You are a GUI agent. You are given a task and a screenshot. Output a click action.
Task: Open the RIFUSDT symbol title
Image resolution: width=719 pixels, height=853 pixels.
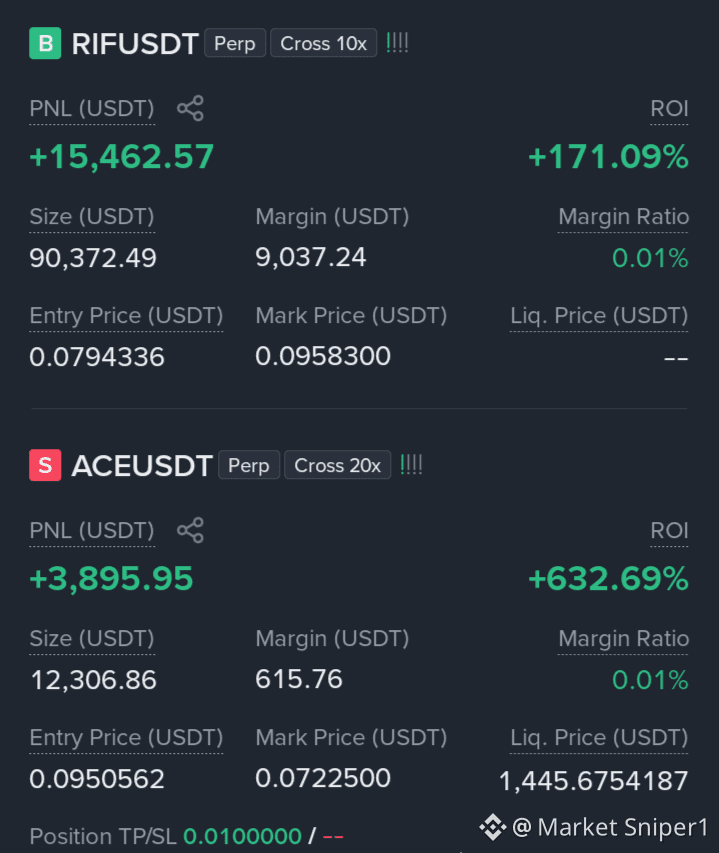click(x=135, y=44)
